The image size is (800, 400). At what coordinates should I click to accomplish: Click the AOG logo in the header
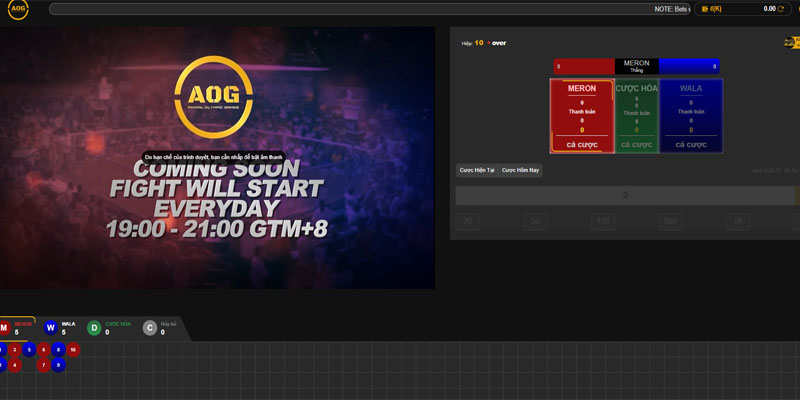click(18, 10)
